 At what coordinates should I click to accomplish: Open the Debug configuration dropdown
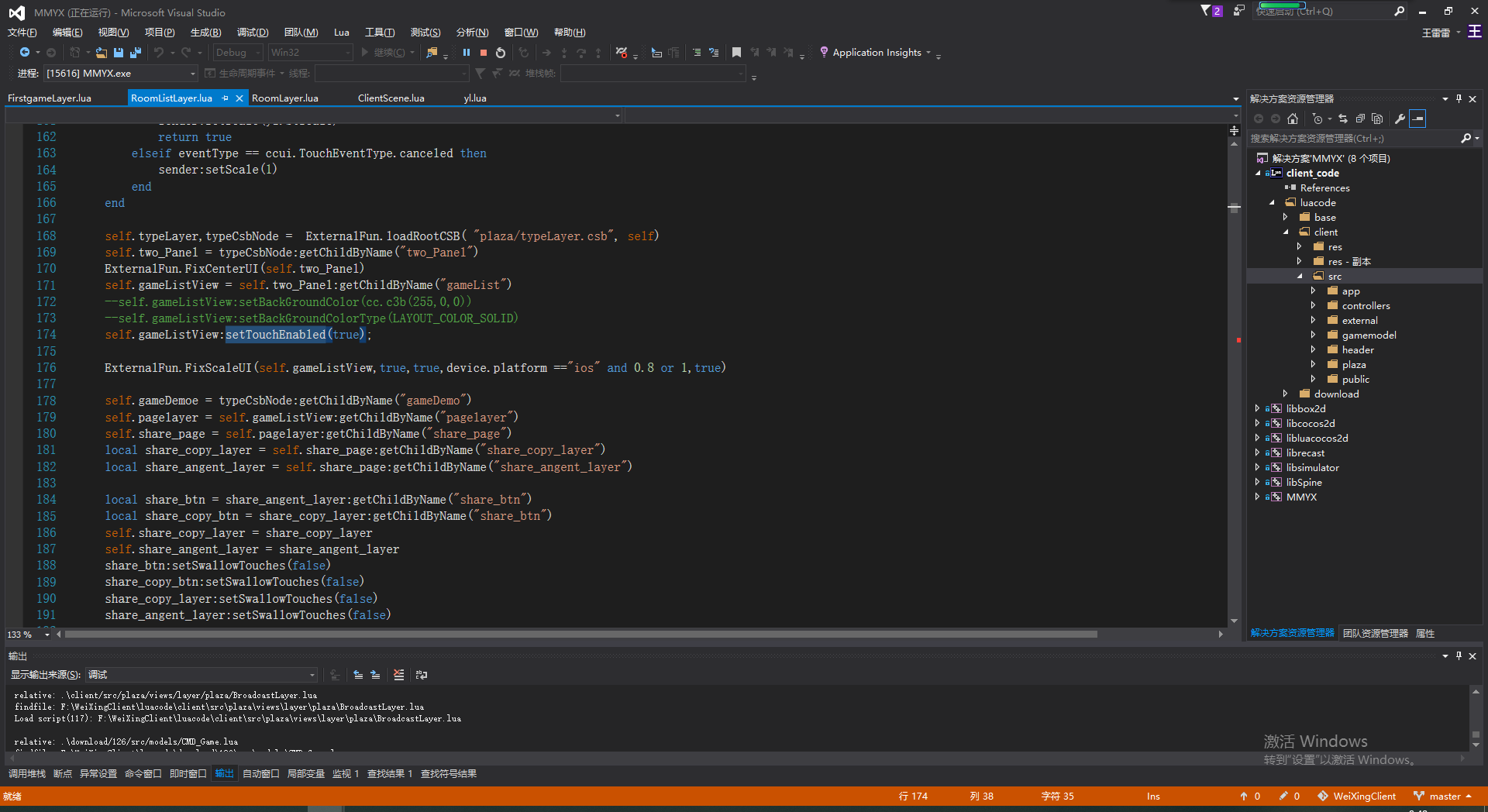pyautogui.click(x=238, y=53)
